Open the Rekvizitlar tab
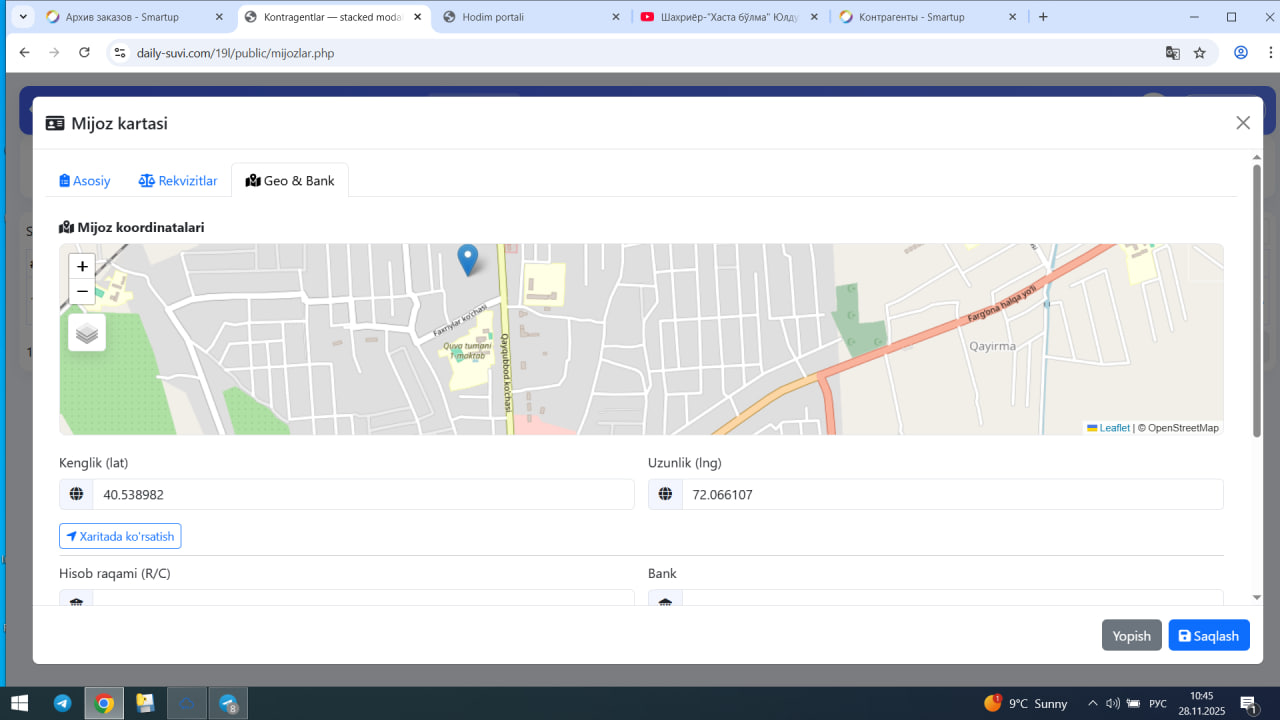Image resolution: width=1280 pixels, height=720 pixels. 178,181
